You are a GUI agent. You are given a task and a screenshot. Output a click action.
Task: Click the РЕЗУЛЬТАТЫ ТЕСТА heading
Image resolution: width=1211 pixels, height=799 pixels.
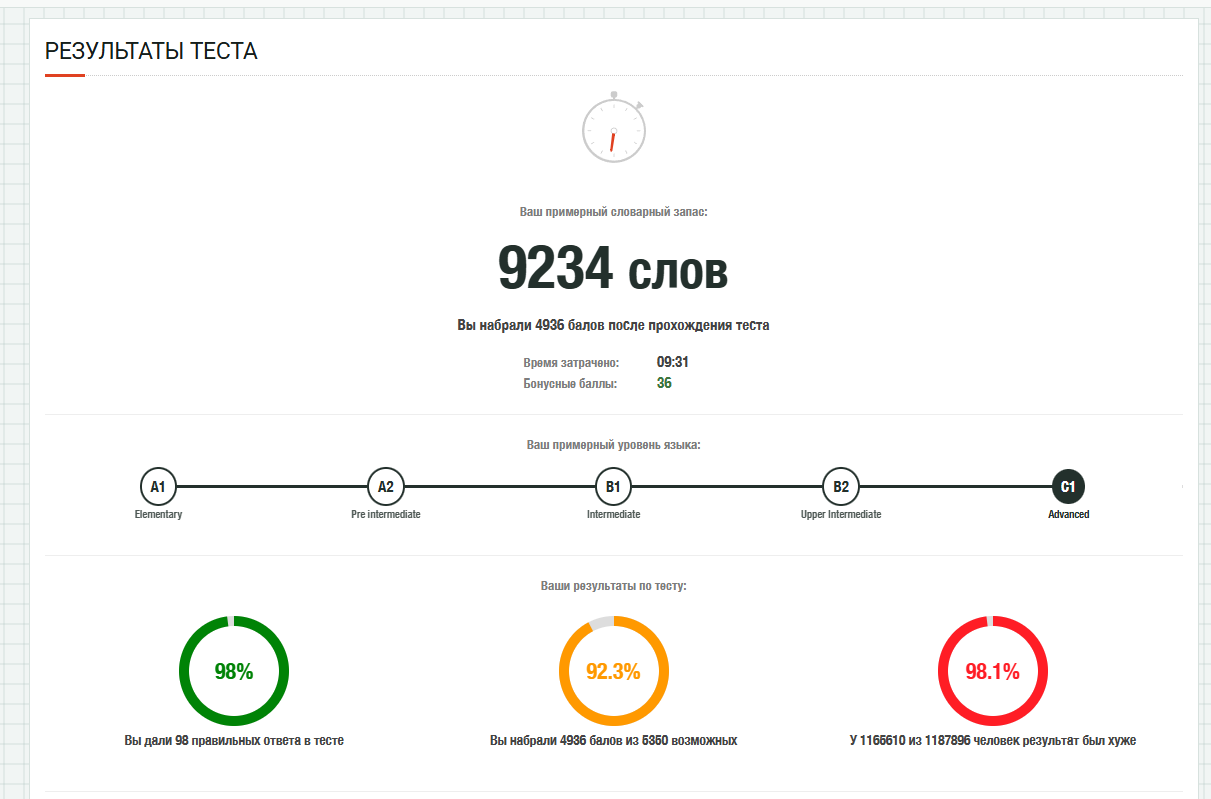point(151,51)
